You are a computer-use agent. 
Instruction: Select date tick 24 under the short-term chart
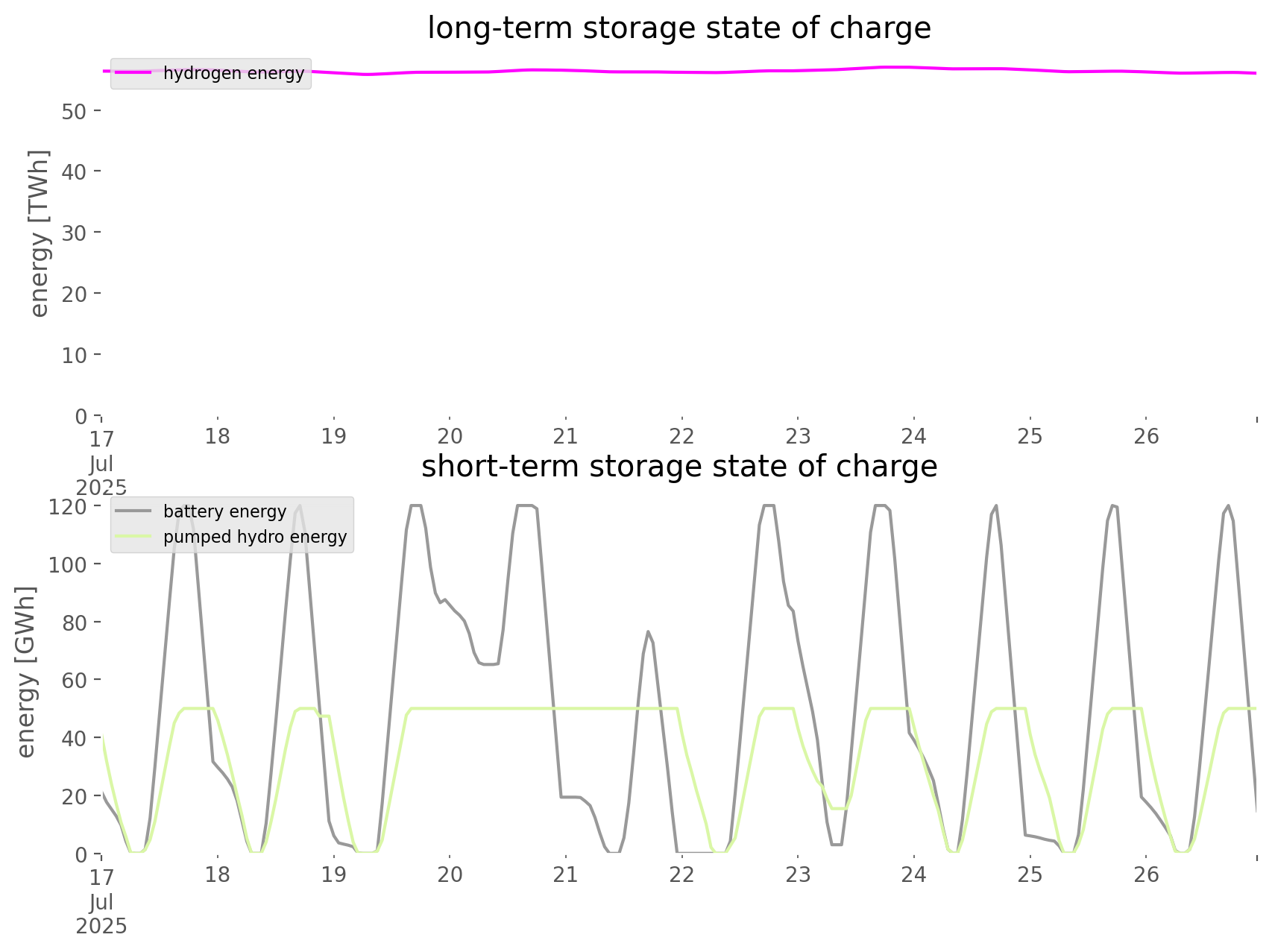coord(913,874)
